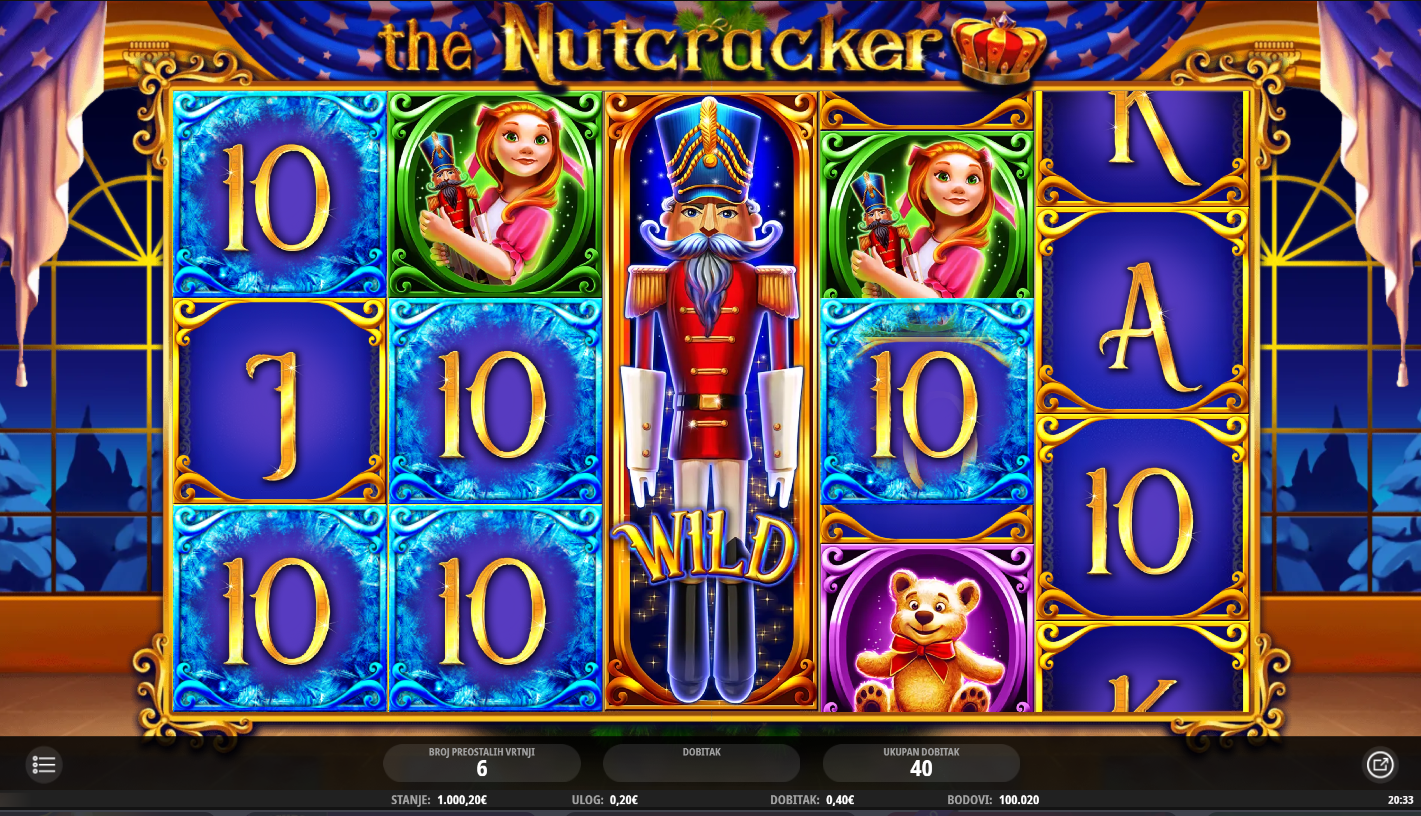Click the Ukupan dobitak total panel
1421x816 pixels.
click(921, 762)
